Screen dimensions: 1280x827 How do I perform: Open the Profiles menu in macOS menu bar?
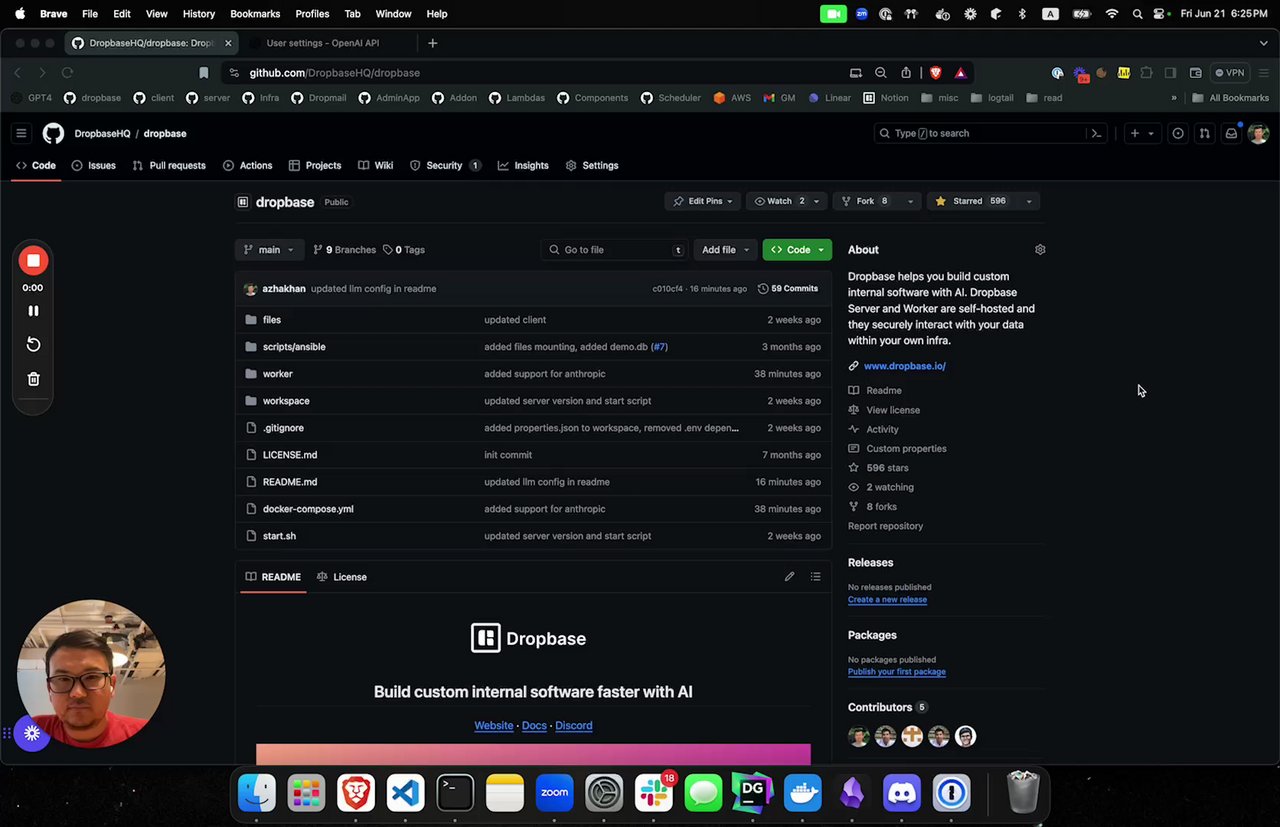(312, 14)
